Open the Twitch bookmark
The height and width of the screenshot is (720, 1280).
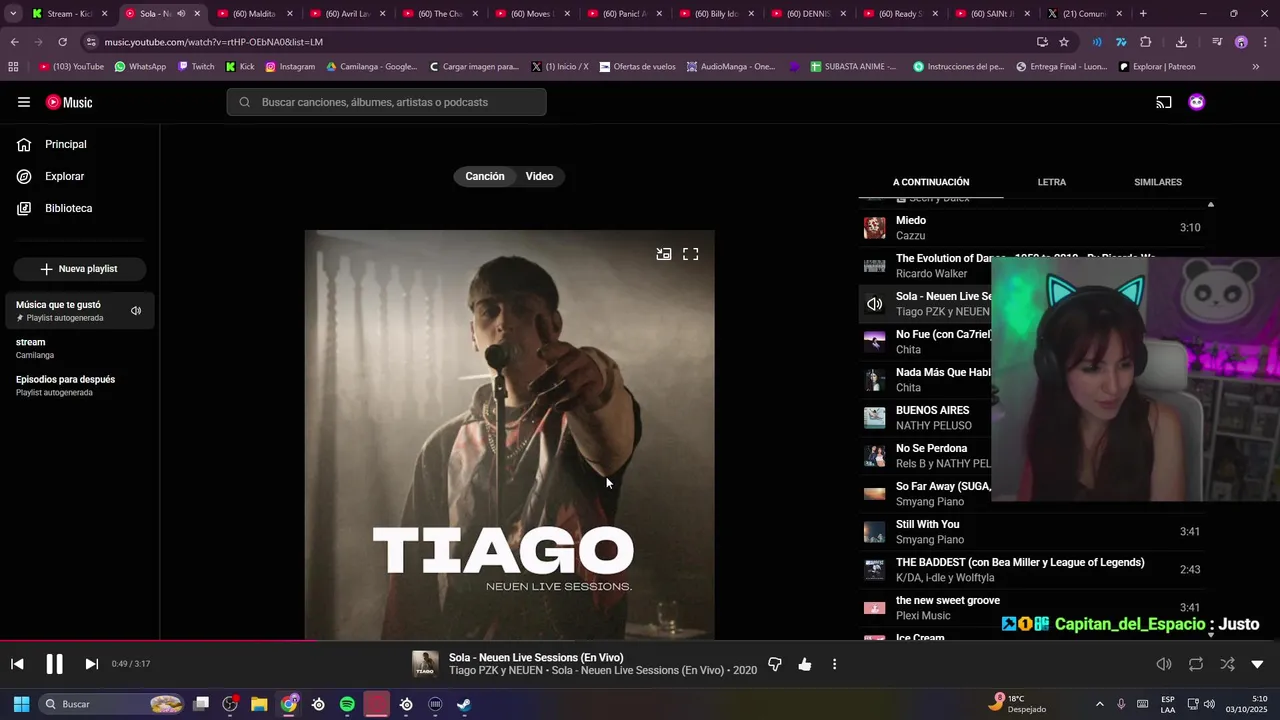pyautogui.click(x=196, y=67)
